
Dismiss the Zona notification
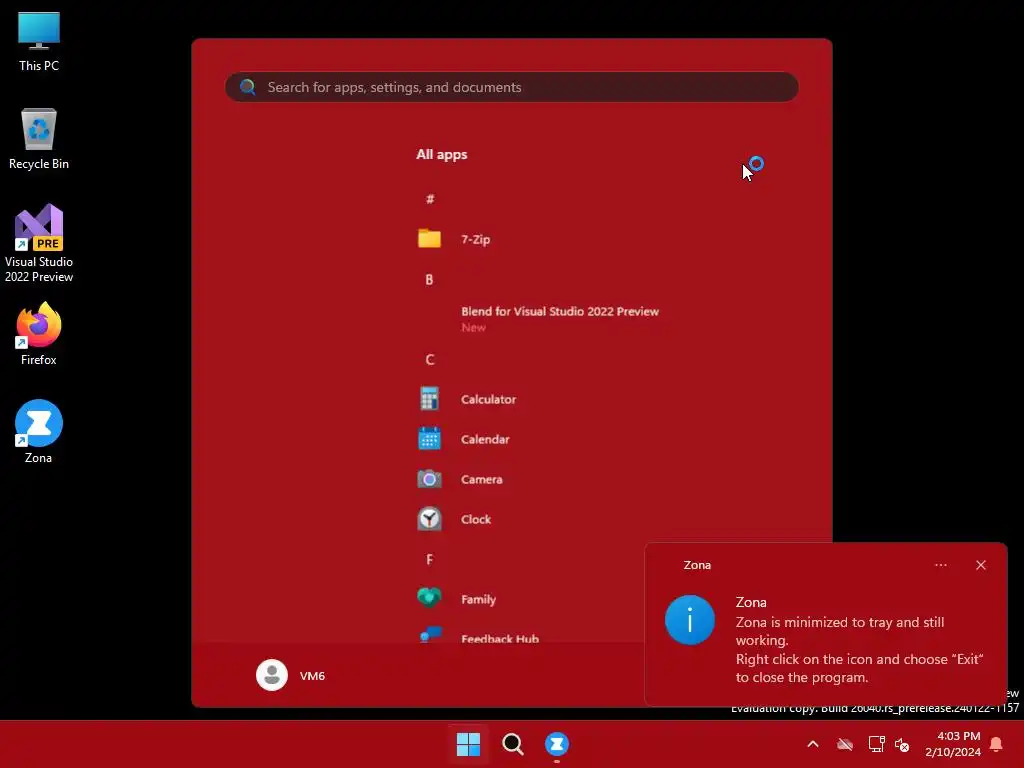(981, 565)
